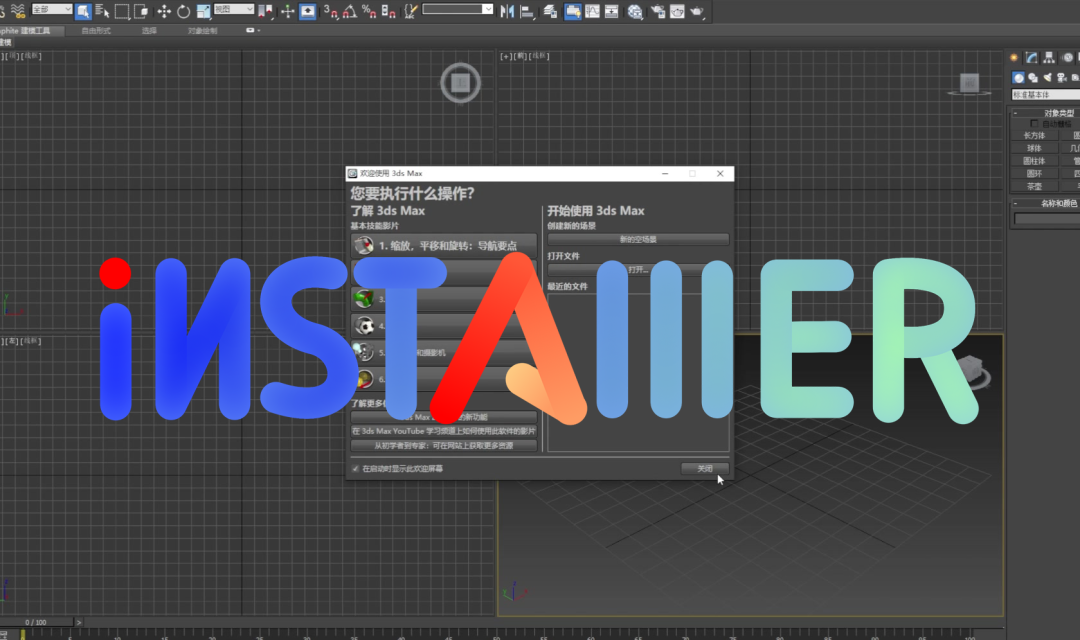Uncheck 在启动时显示此欢迎屏幕
Viewport: 1080px width, 640px height.
click(x=355, y=468)
